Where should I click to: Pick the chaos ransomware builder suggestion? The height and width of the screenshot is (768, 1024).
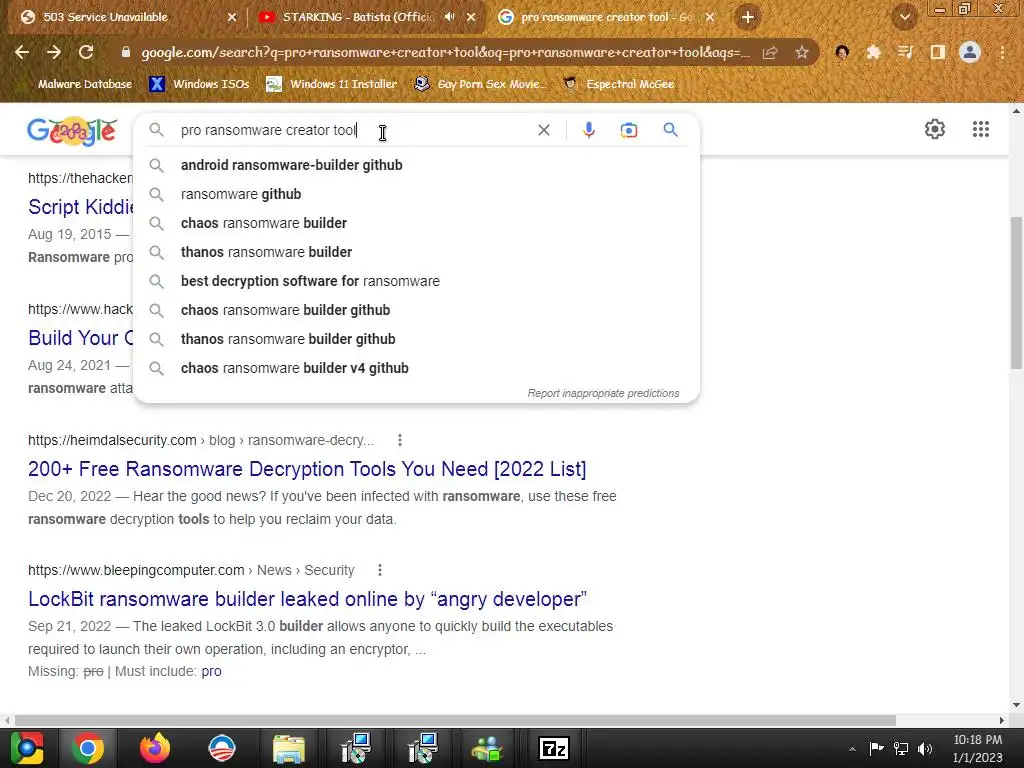click(x=417, y=223)
